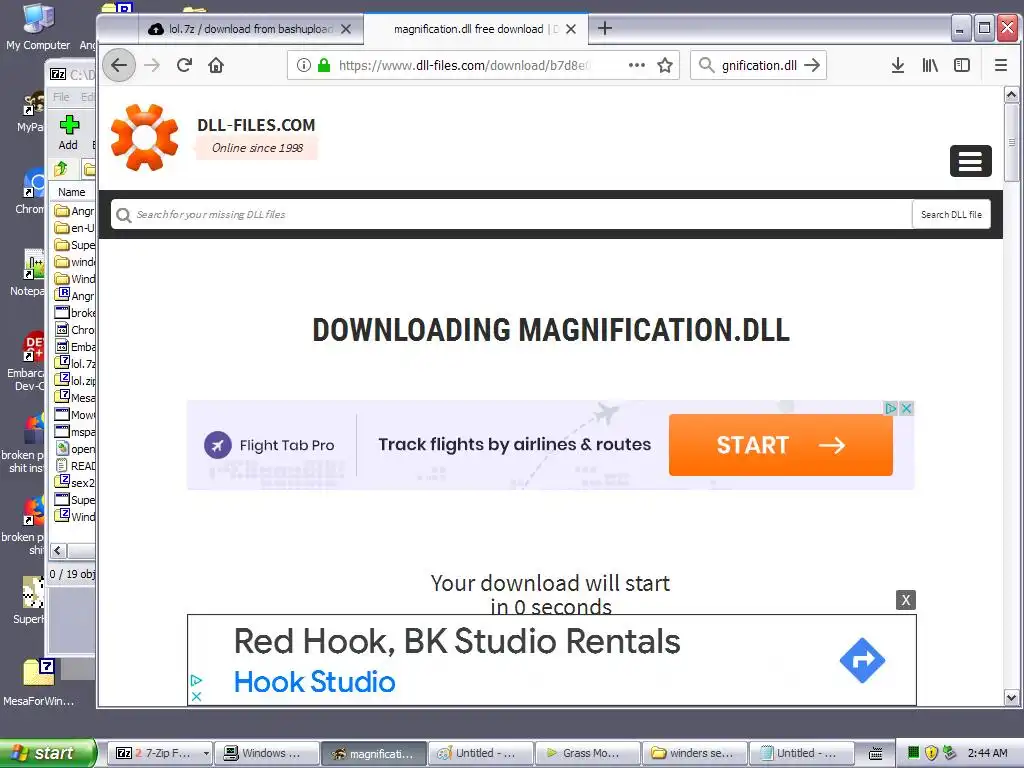Switch to Grass Mo taskbar item
The height and width of the screenshot is (768, 1024).
point(588,753)
